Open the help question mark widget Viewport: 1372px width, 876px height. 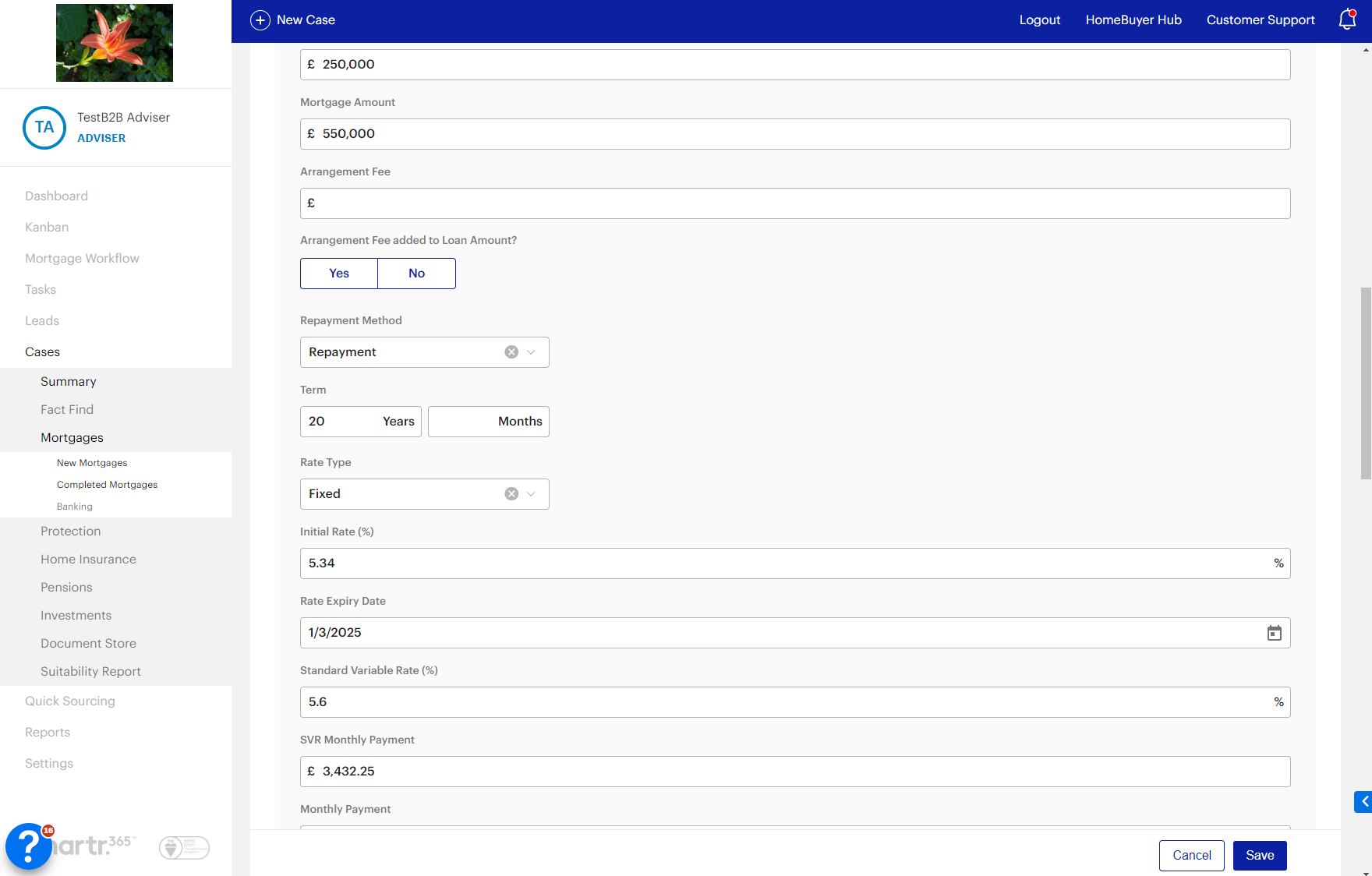29,846
